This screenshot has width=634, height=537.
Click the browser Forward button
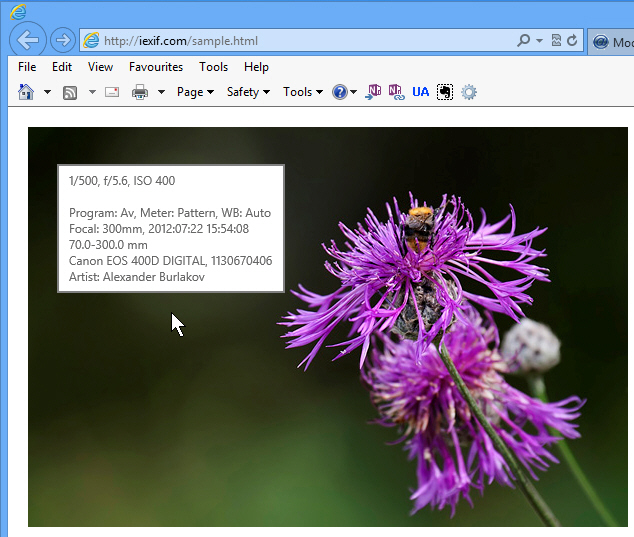(x=63, y=40)
